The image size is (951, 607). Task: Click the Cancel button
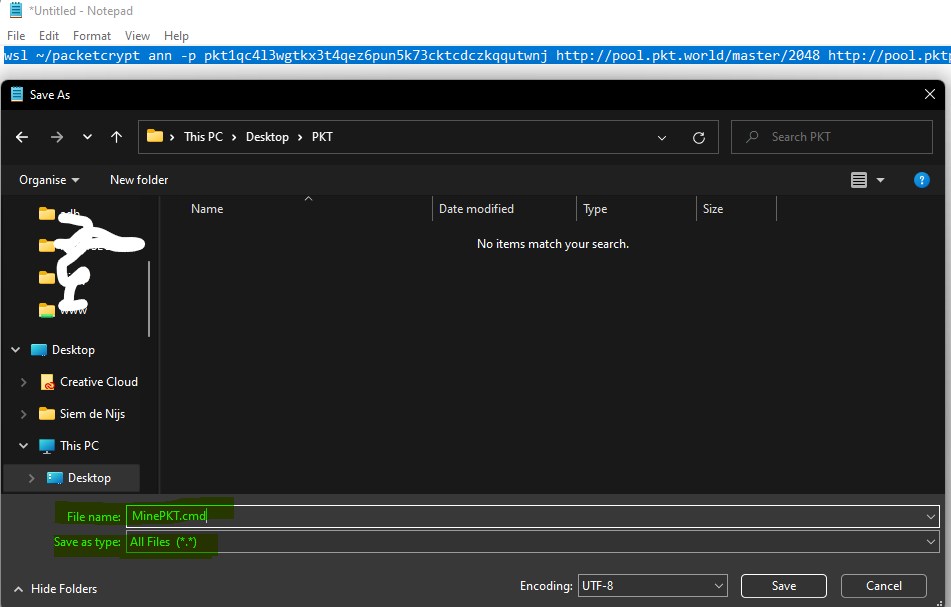pyautogui.click(x=884, y=586)
